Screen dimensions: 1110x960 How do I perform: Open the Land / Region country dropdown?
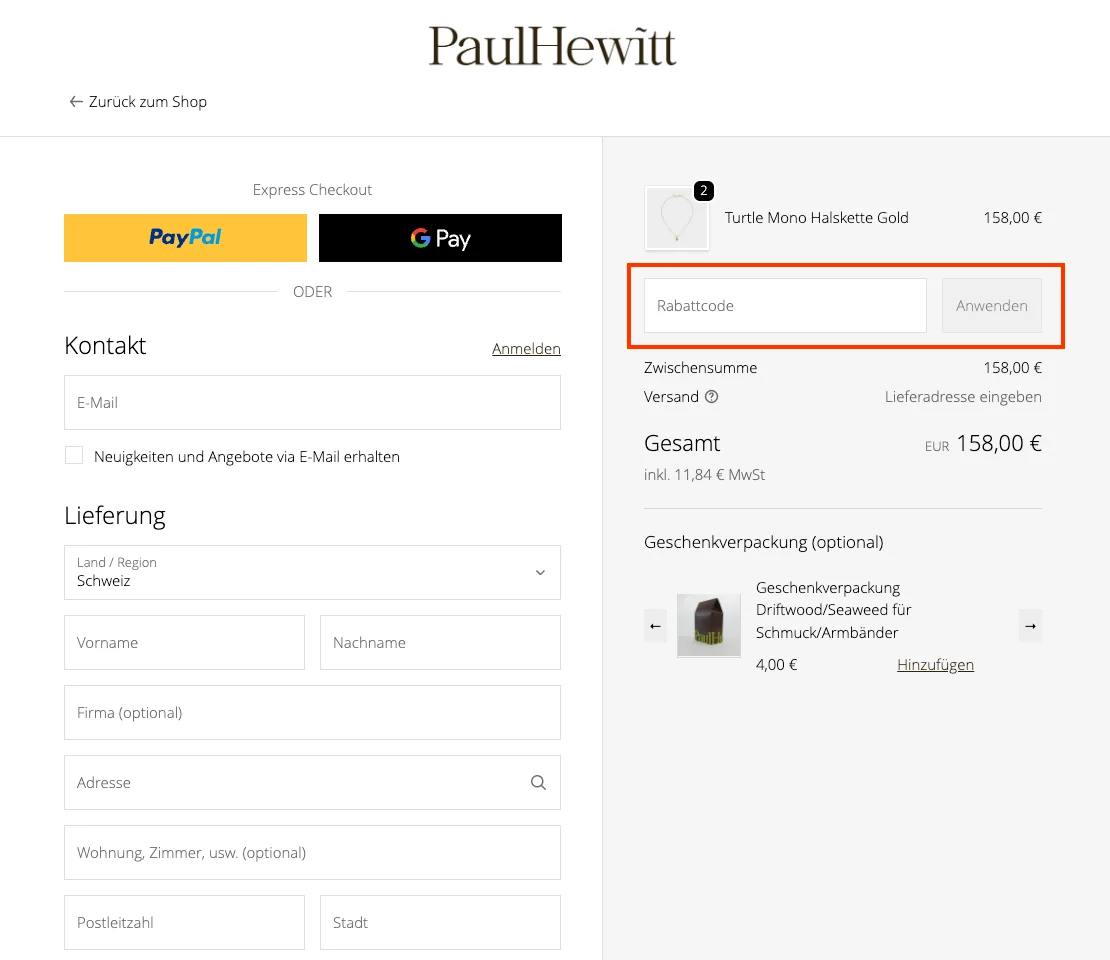pos(312,572)
